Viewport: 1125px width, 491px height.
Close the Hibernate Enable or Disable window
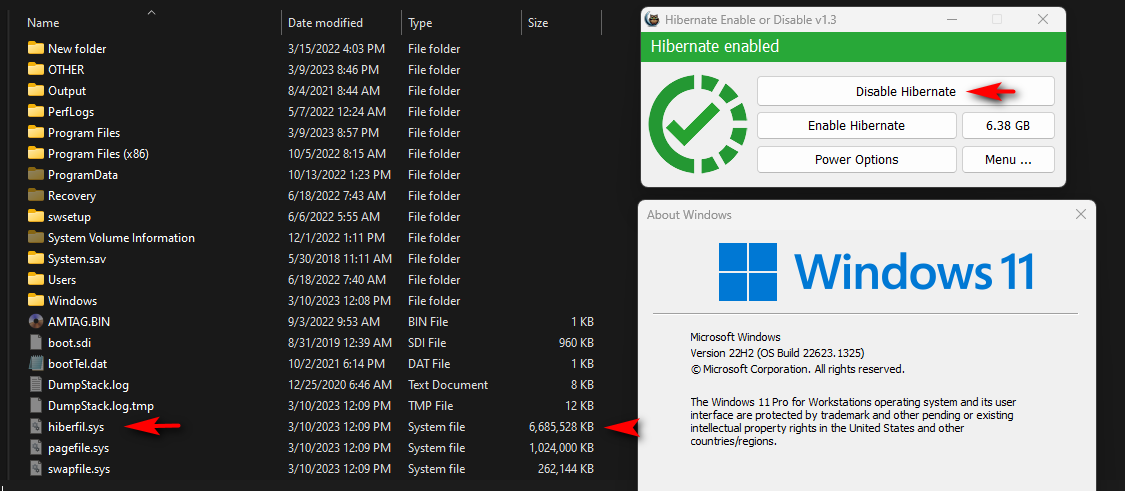[x=1042, y=19]
